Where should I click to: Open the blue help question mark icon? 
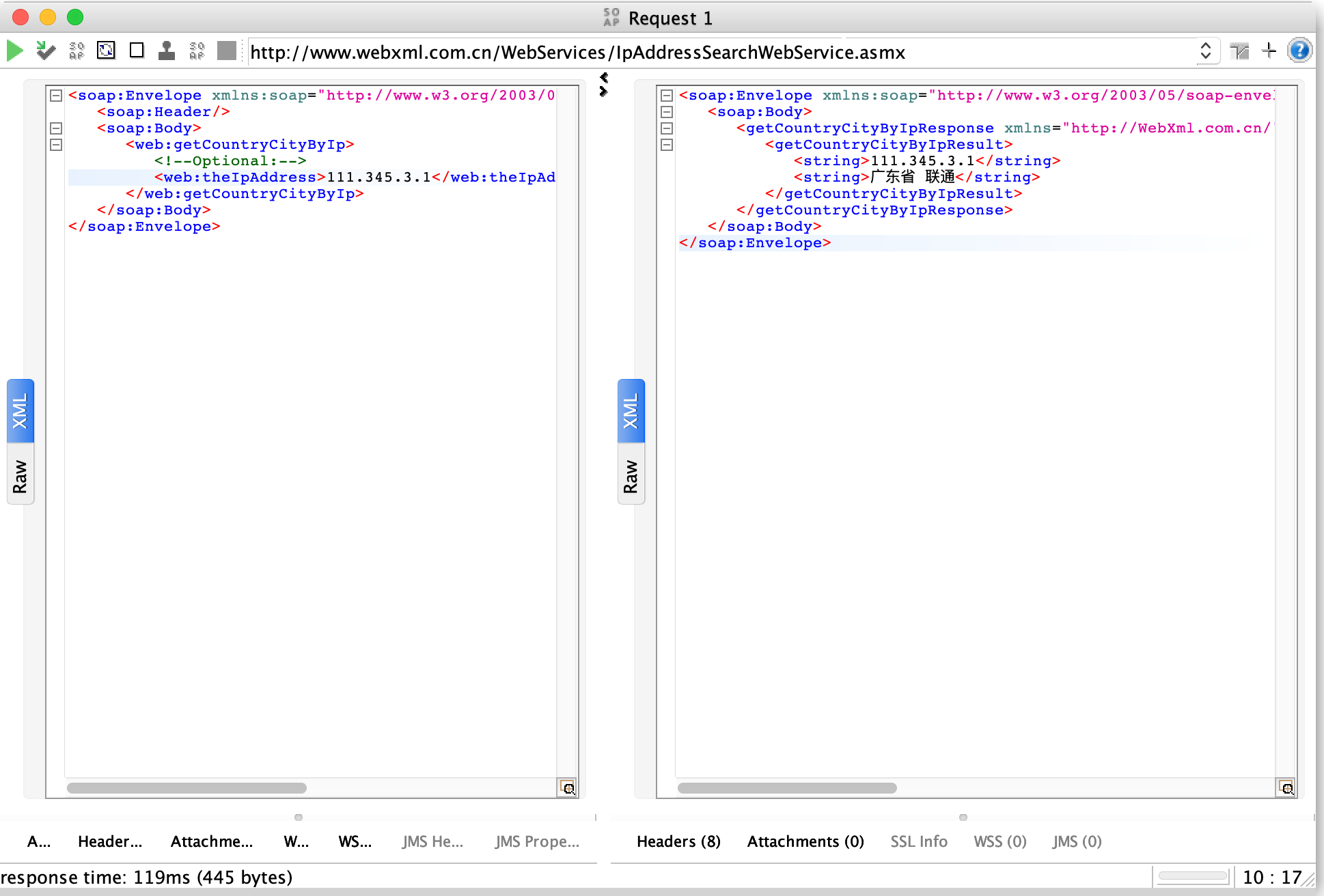tap(1299, 51)
